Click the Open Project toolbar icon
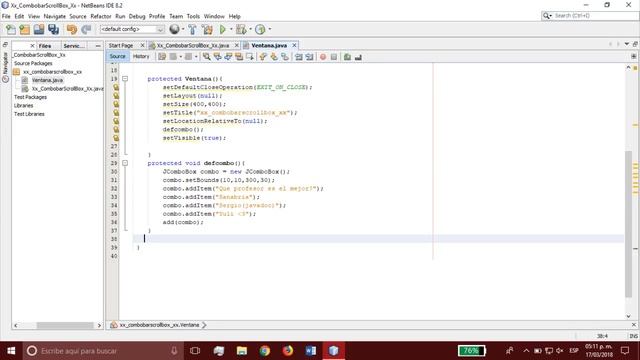 point(39,29)
